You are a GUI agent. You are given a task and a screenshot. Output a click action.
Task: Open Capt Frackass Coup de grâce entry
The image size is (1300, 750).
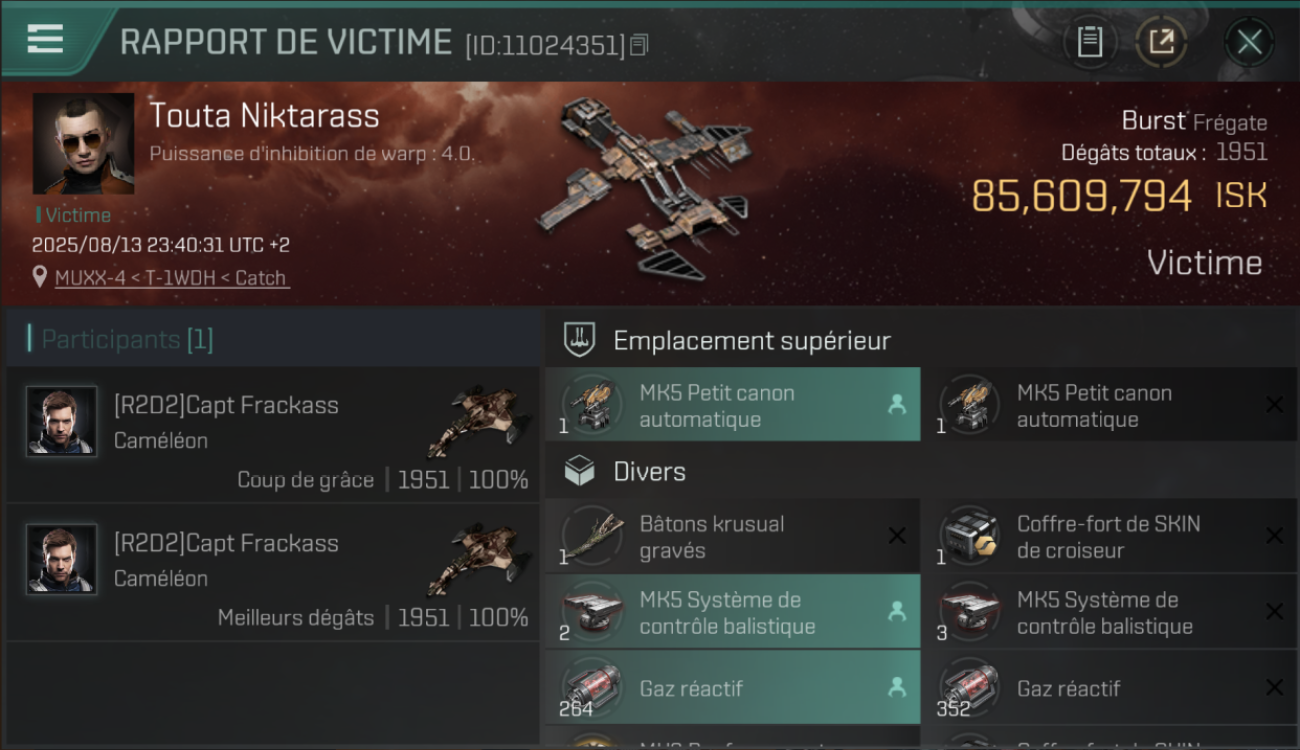(272, 434)
